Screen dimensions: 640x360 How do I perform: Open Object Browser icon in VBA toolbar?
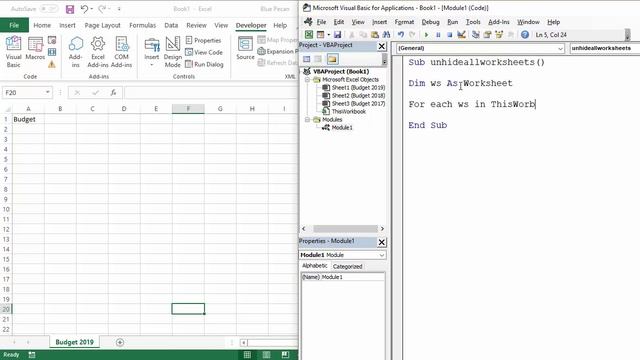499,35
